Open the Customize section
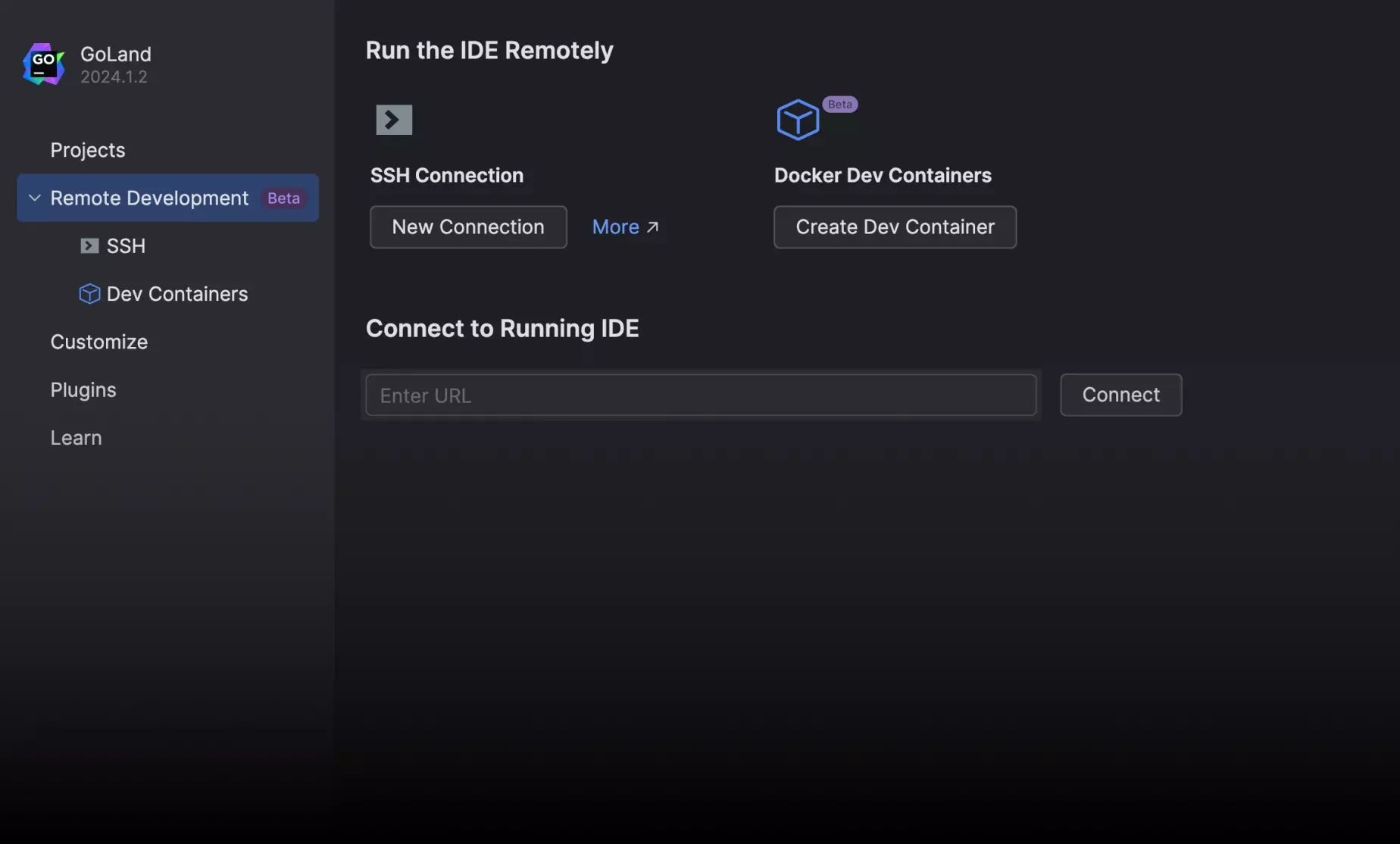 pos(99,342)
